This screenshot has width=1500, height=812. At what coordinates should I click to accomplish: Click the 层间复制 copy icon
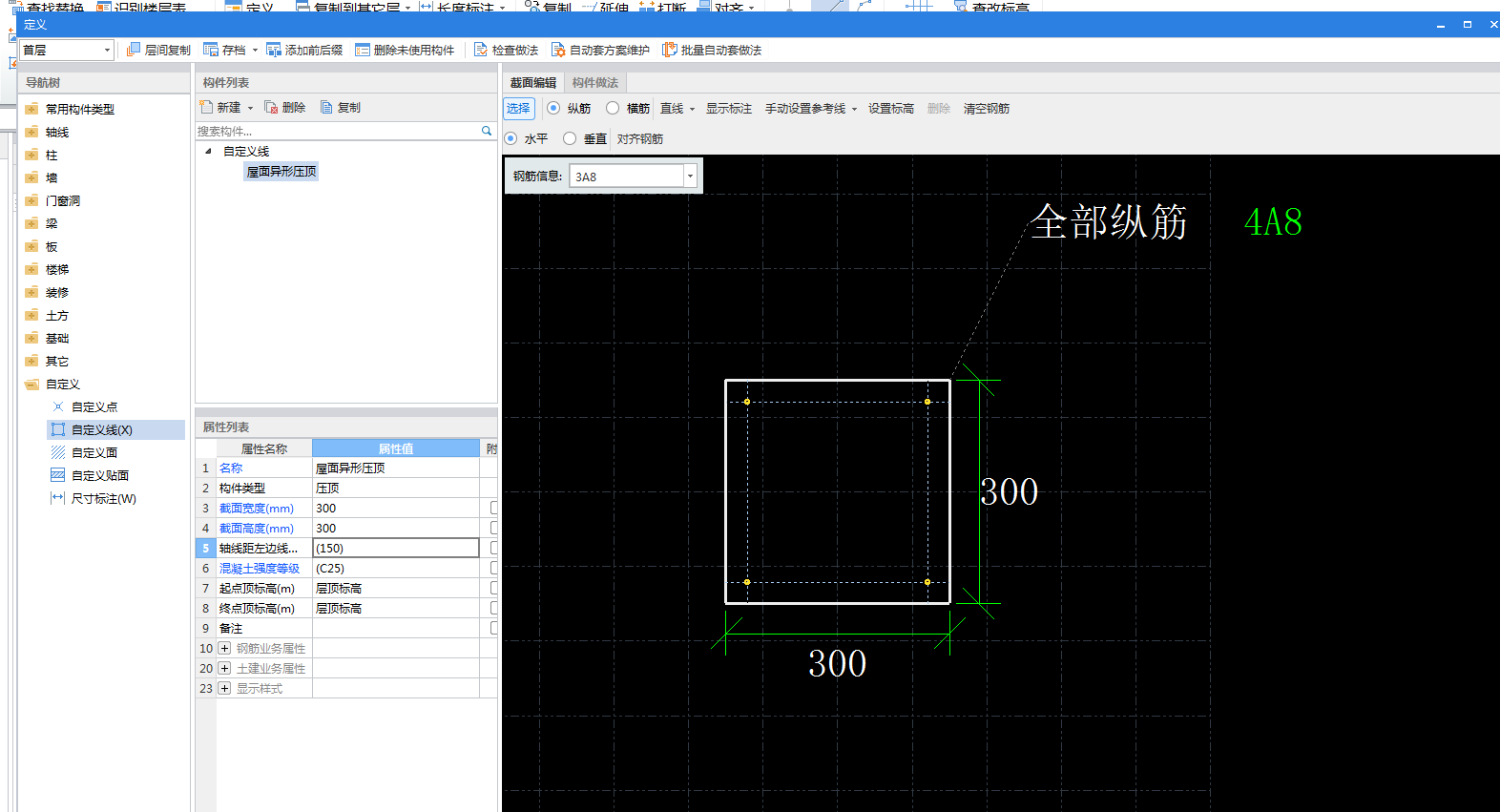click(x=134, y=50)
